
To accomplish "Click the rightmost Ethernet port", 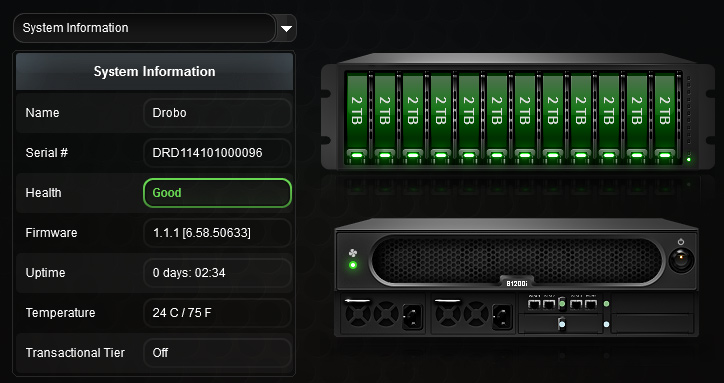I will pos(591,304).
